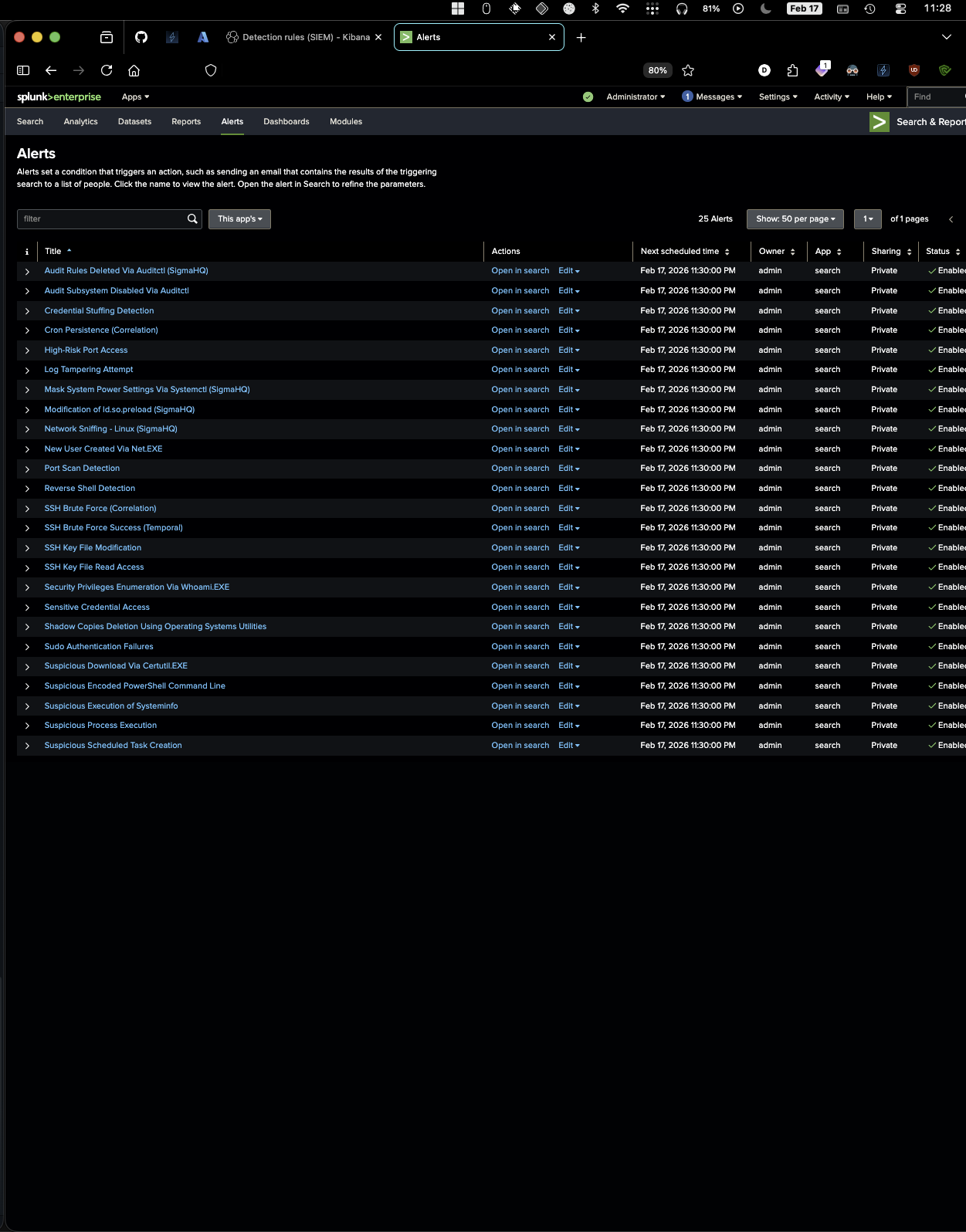The image size is (966, 1232).
Task: Open the browser sidebar panel icon
Action: pyautogui.click(x=23, y=70)
